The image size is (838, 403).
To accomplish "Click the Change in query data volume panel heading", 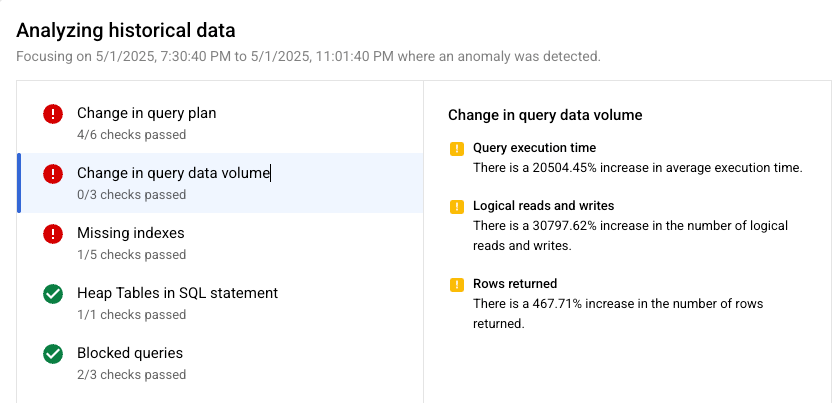I will 545,115.
